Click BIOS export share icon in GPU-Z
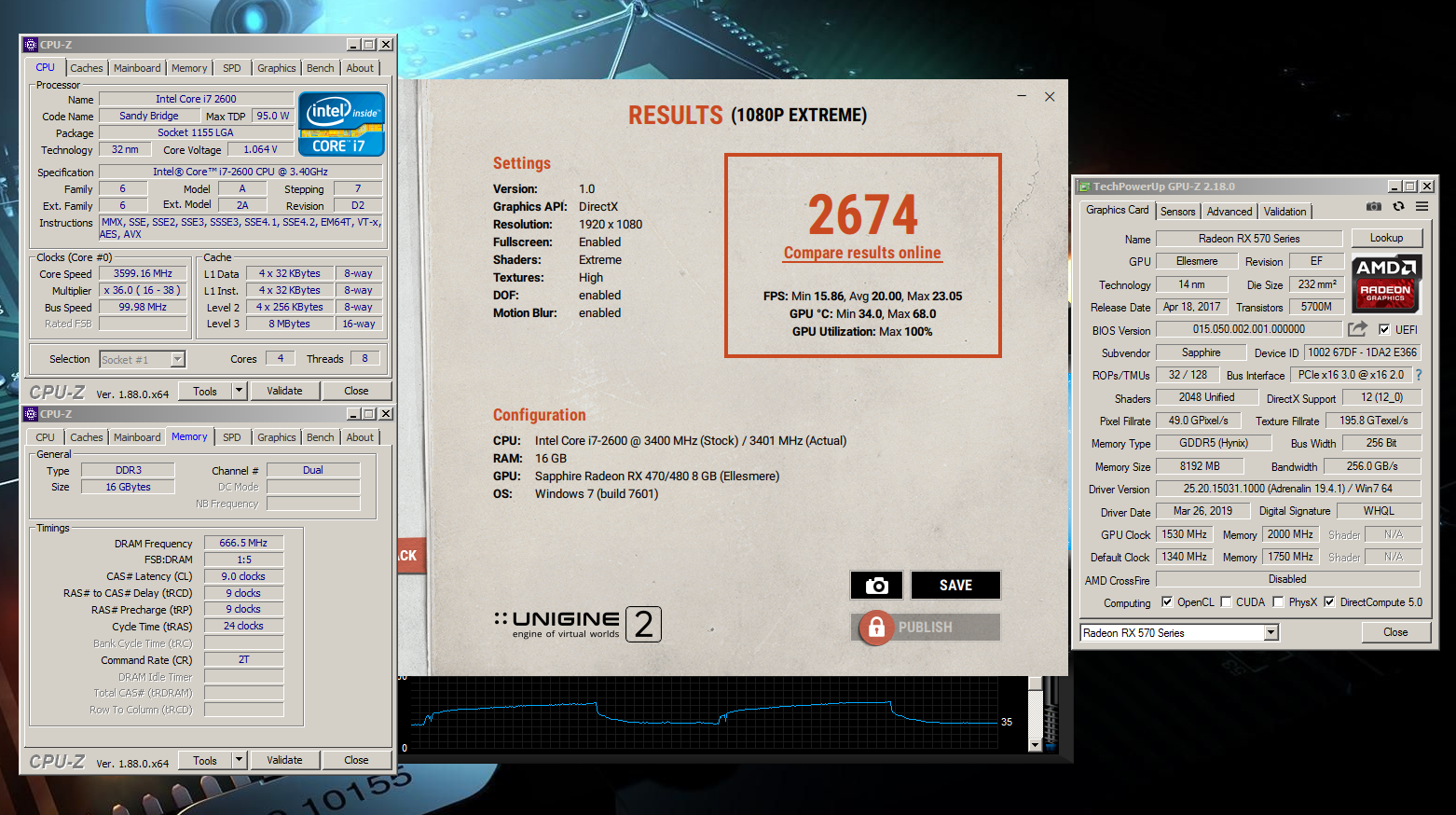Screen dimensions: 1456x815 [1357, 329]
